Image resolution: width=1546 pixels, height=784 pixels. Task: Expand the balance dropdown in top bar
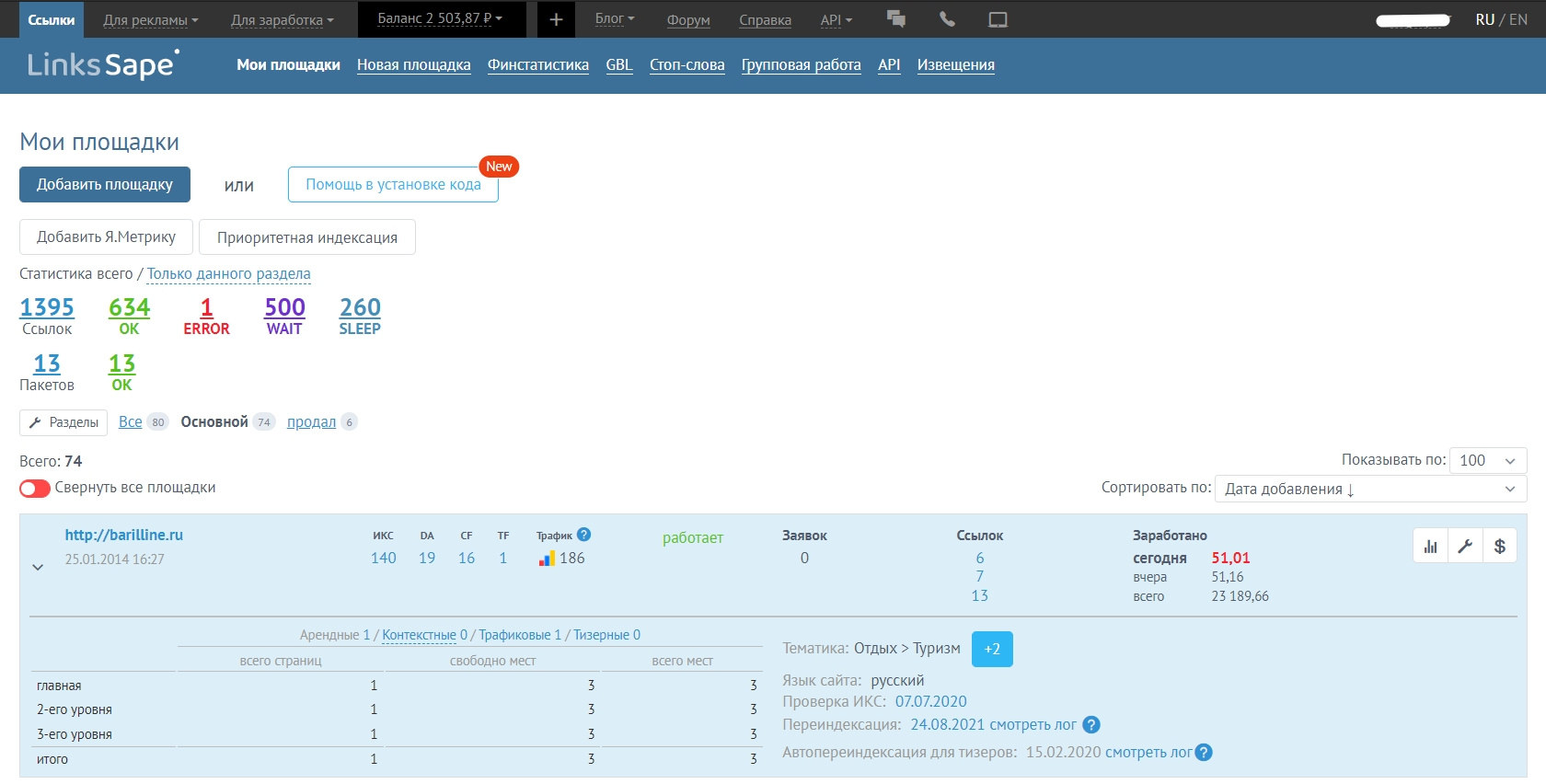click(x=440, y=18)
